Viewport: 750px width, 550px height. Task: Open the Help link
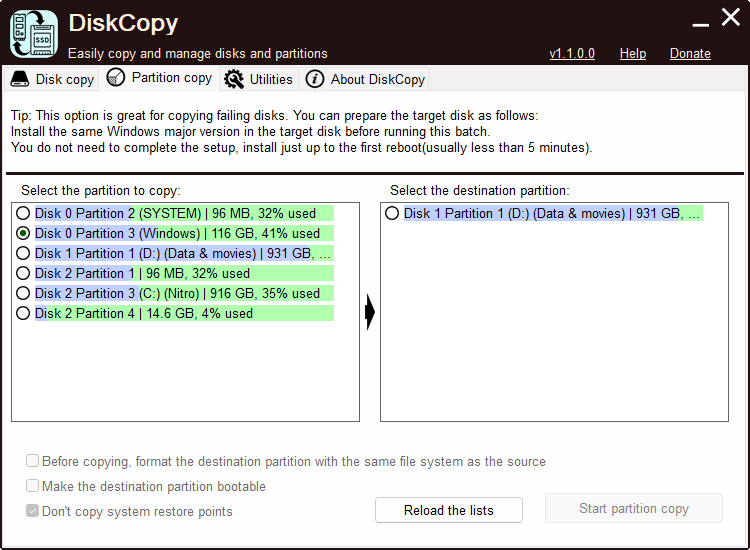633,54
